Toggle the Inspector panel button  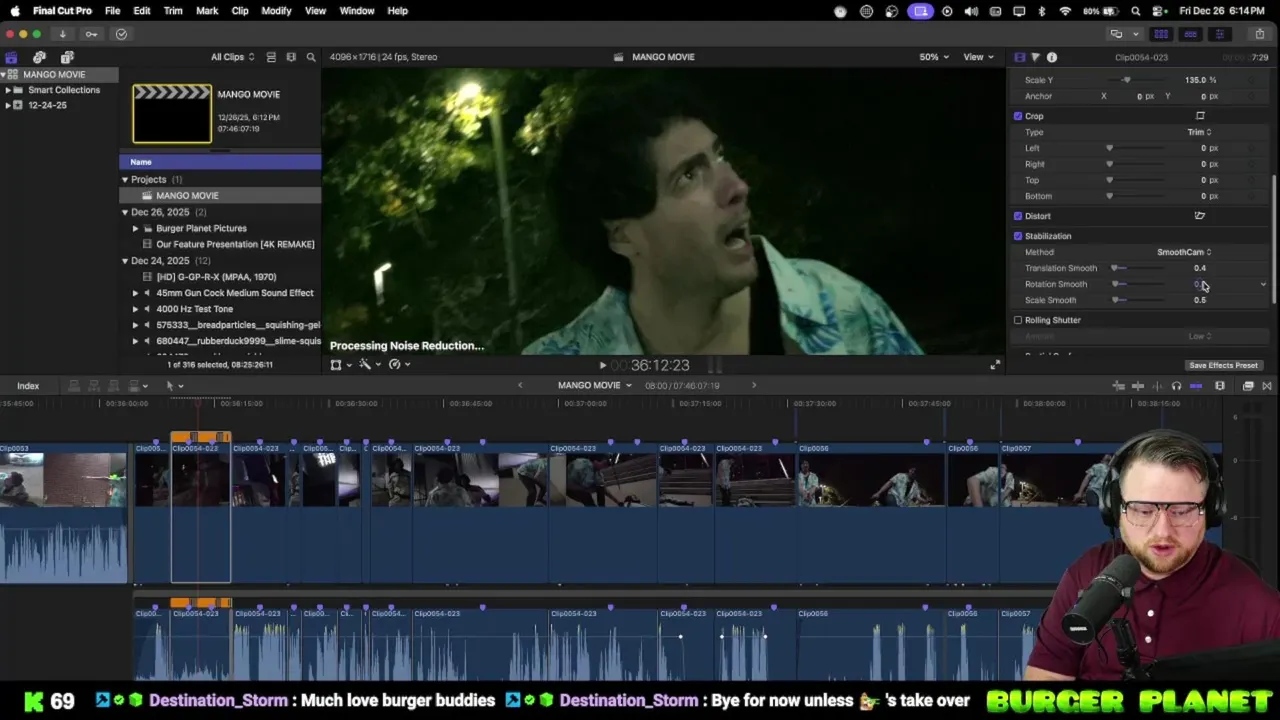[x=1219, y=34]
